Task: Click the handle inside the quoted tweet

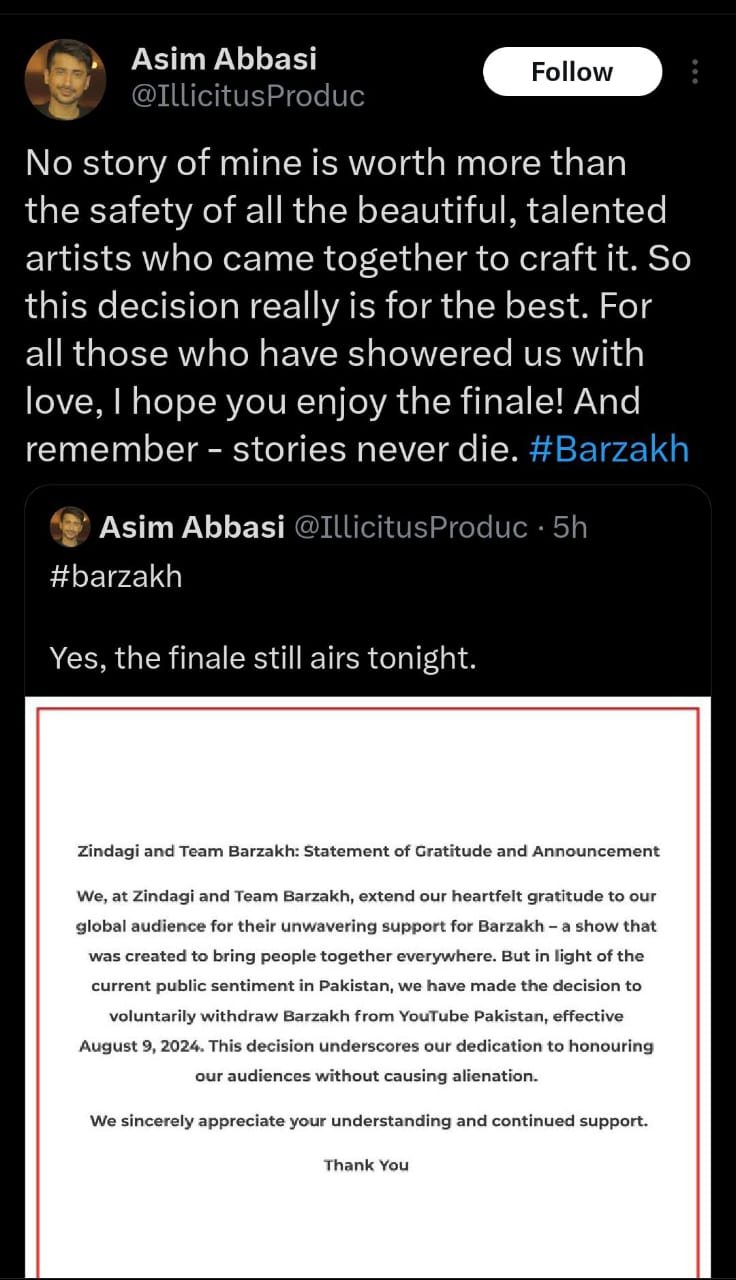Action: tap(410, 527)
